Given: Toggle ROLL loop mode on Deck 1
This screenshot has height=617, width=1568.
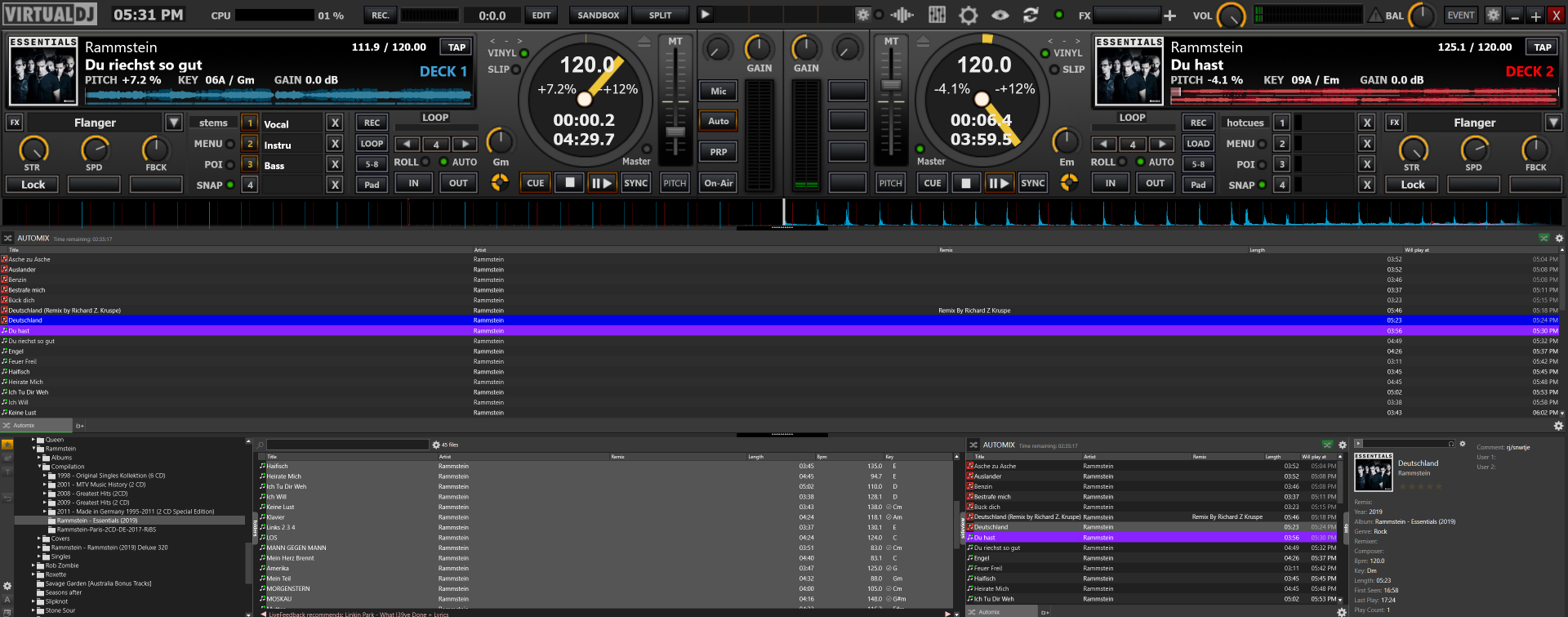Looking at the screenshot, I should click(426, 162).
